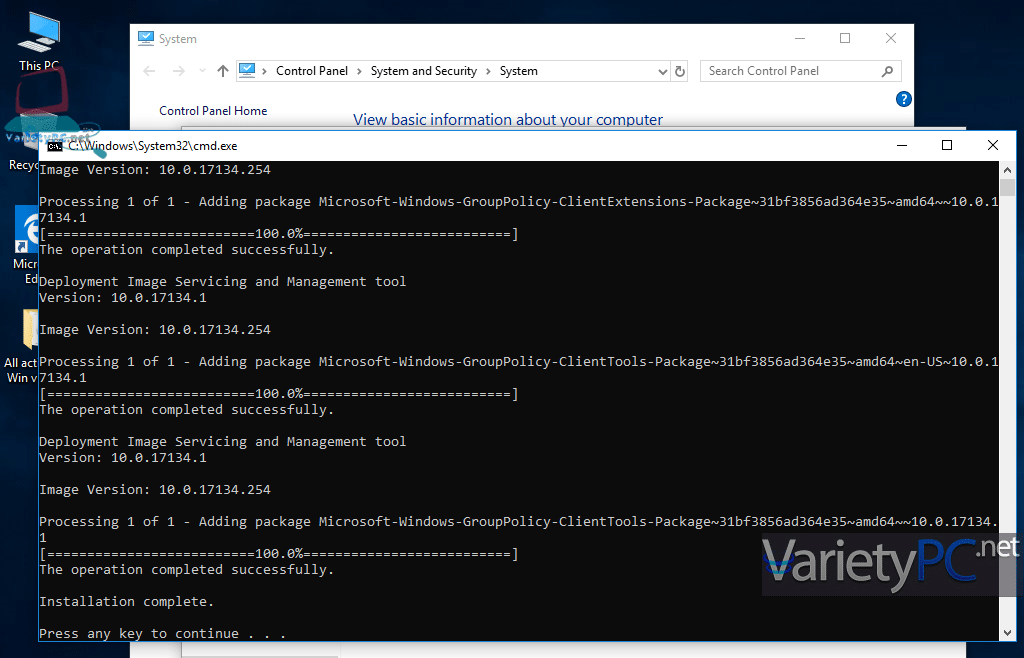The width and height of the screenshot is (1024, 658).
Task: Close the System window
Action: 891,39
